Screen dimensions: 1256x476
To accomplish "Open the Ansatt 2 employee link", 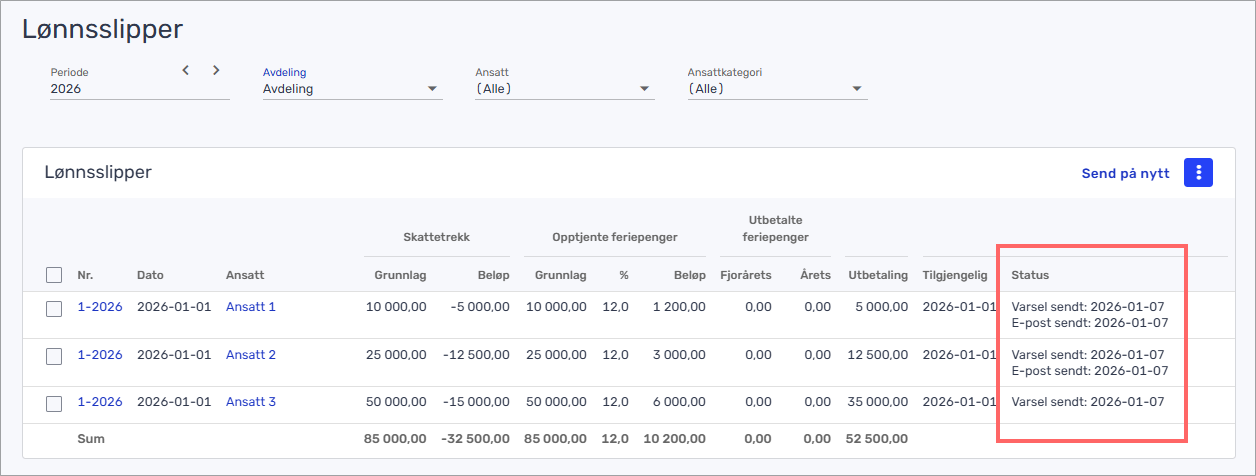I will click(x=250, y=355).
